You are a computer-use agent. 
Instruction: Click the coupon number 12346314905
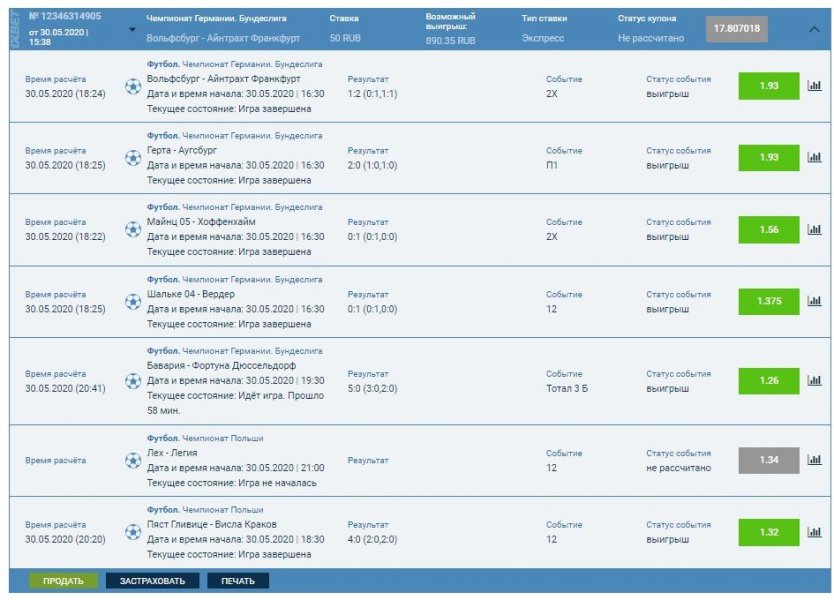tap(68, 14)
